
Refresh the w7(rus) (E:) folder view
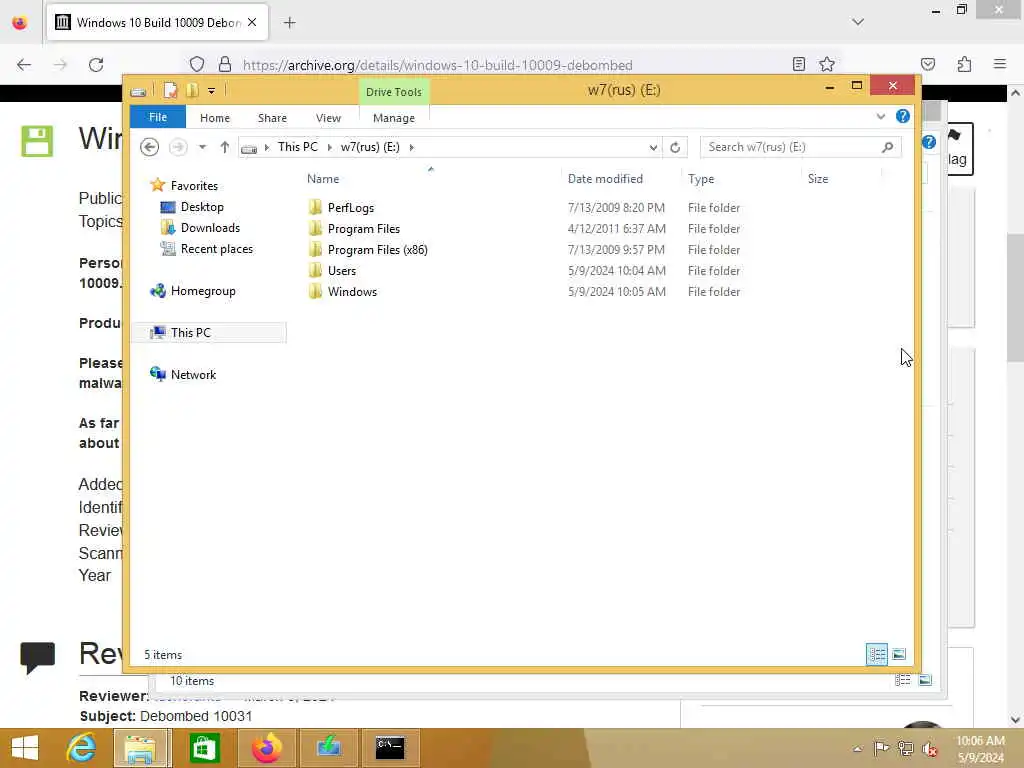[675, 148]
